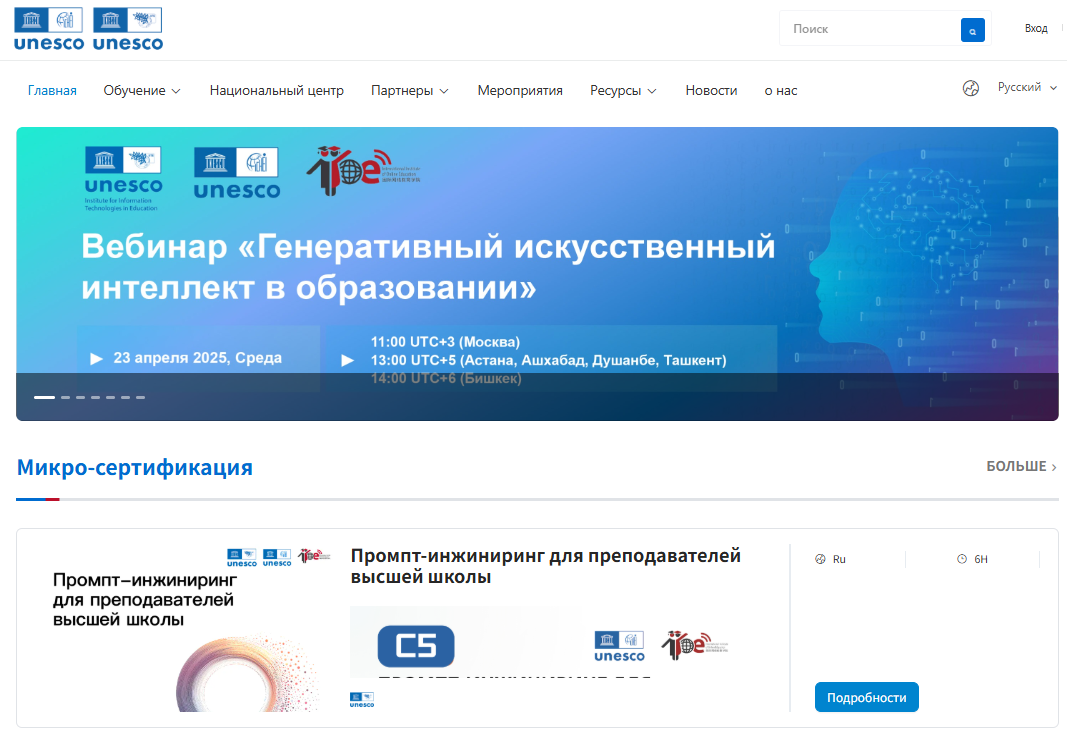The image size is (1067, 737).
Task: Open the Русский language selector
Action: [x=1026, y=88]
